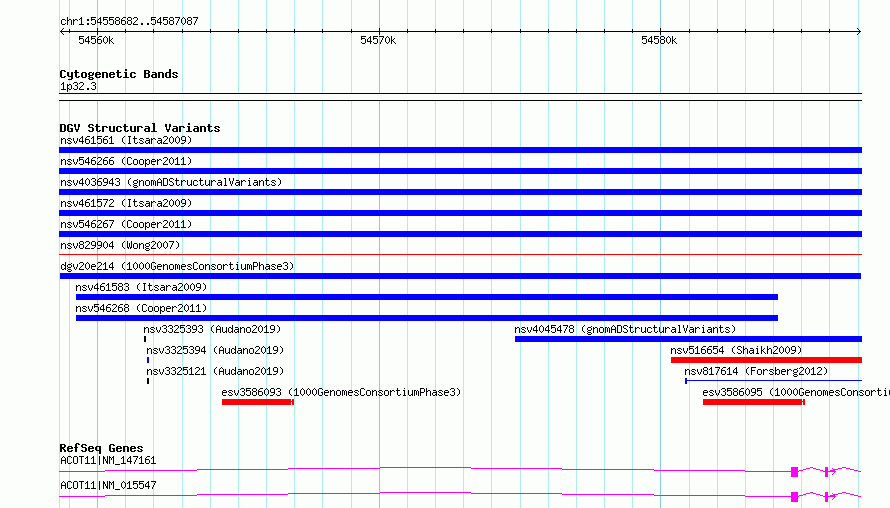This screenshot has width=890, height=508.
Task: Open nsv3325394 (Audano2019) label
Action: coord(215,350)
